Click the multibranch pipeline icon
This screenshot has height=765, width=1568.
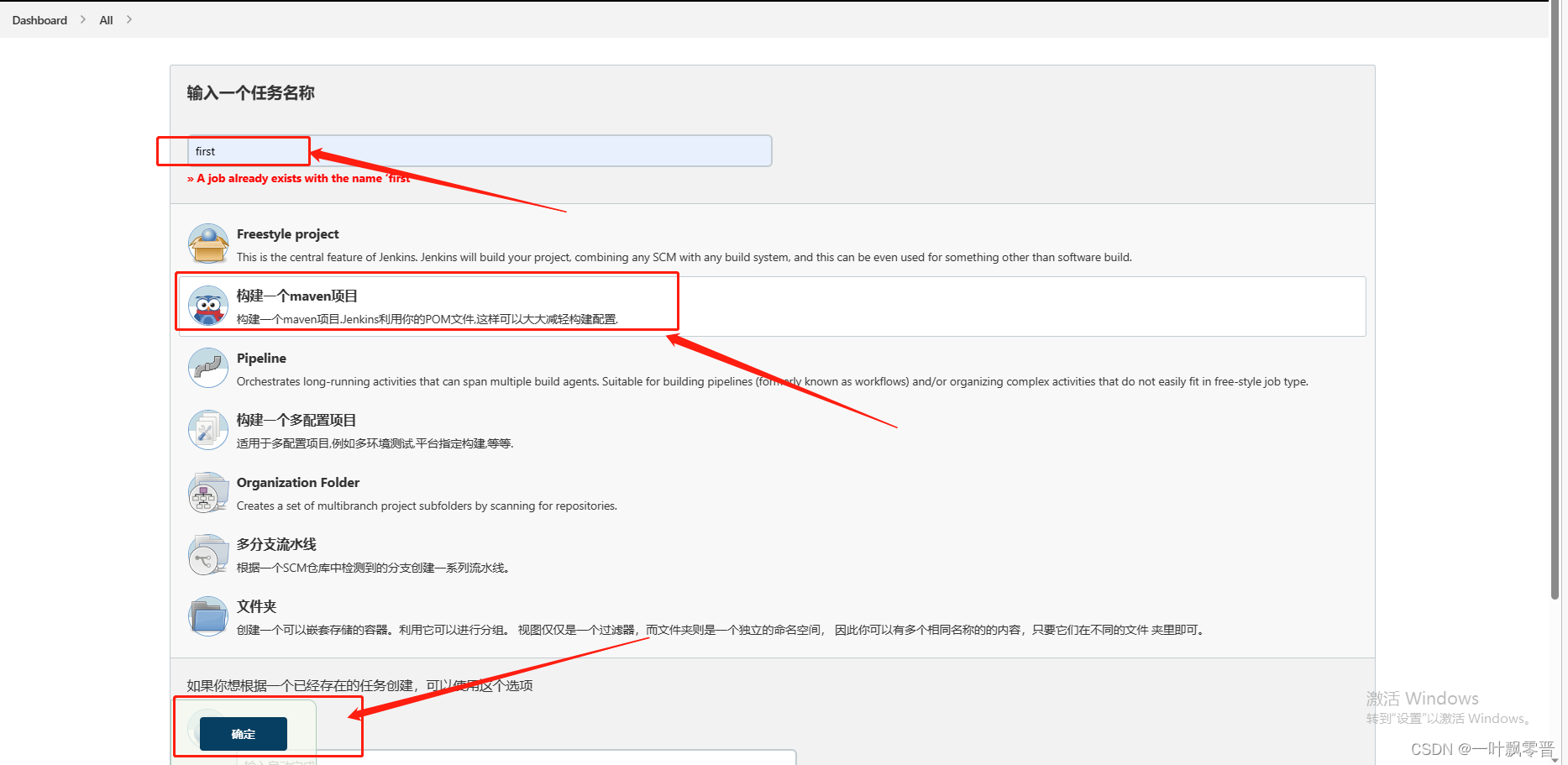(208, 554)
